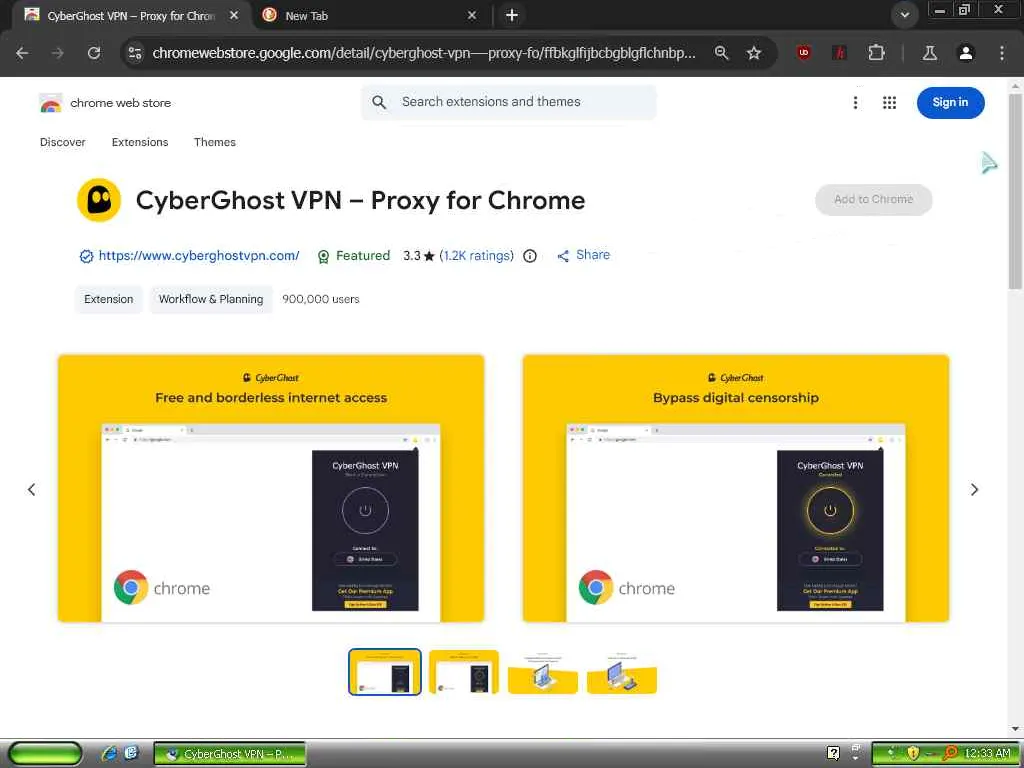1024x768 pixels.
Task: Go to the Discover section
Action: [63, 142]
